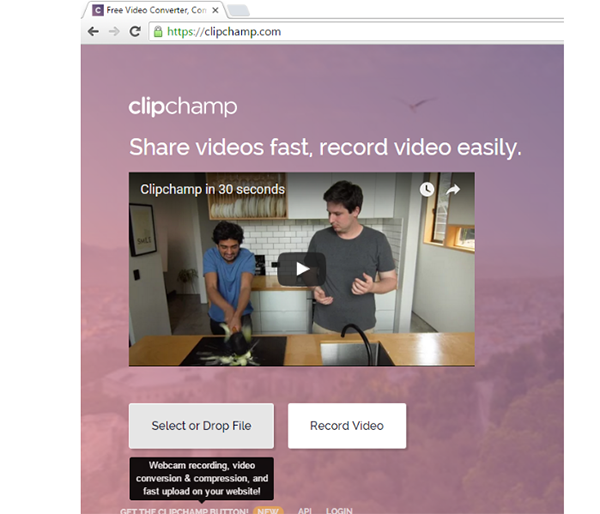
Task: Close the Free Video Converter tab
Action: click(216, 10)
